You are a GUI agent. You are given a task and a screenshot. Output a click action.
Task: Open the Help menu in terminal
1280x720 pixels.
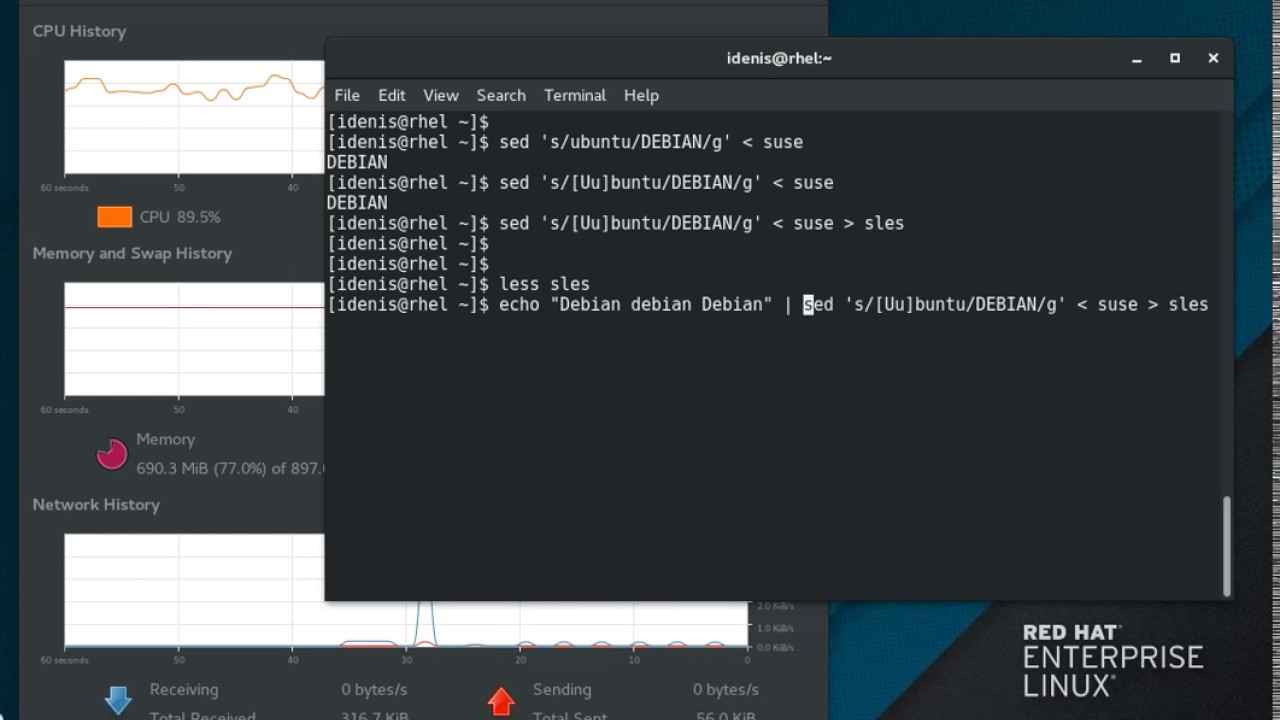click(641, 95)
